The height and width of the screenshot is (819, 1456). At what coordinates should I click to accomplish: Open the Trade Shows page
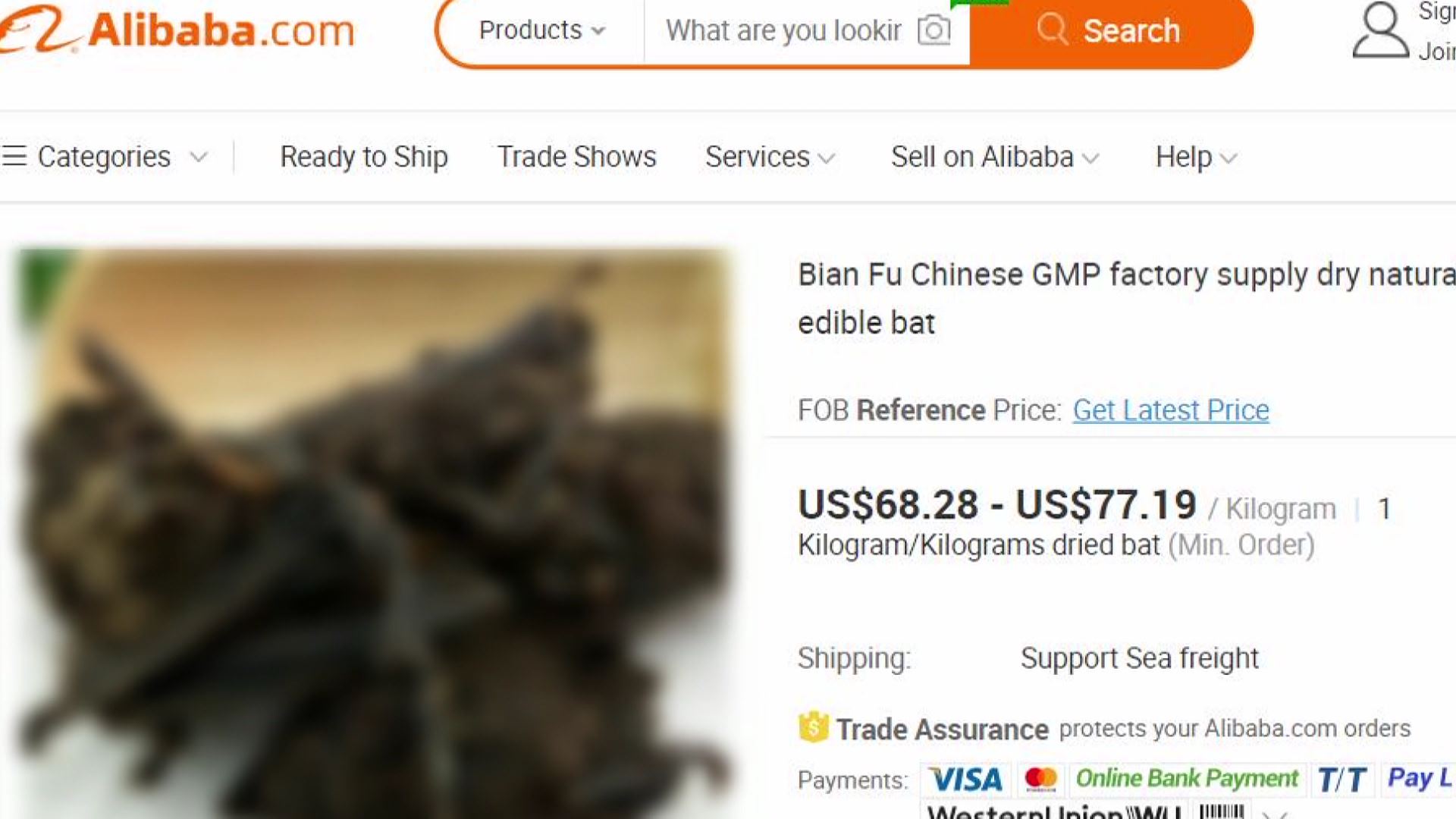576,157
